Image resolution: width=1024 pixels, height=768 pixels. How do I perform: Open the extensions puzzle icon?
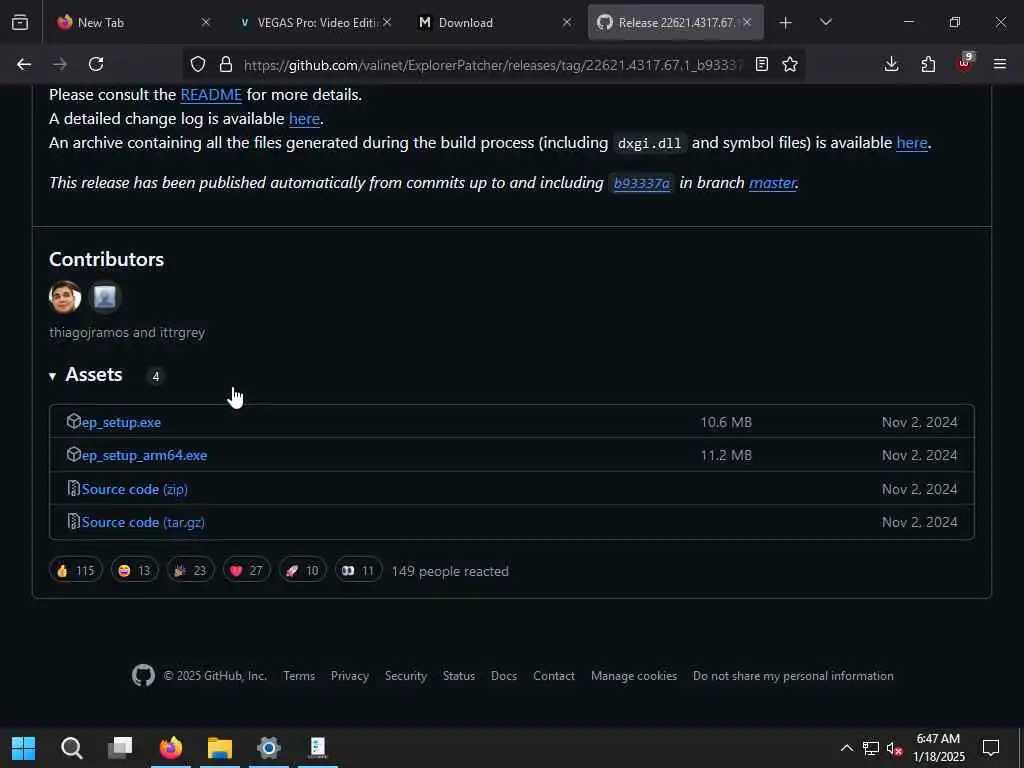coord(928,64)
